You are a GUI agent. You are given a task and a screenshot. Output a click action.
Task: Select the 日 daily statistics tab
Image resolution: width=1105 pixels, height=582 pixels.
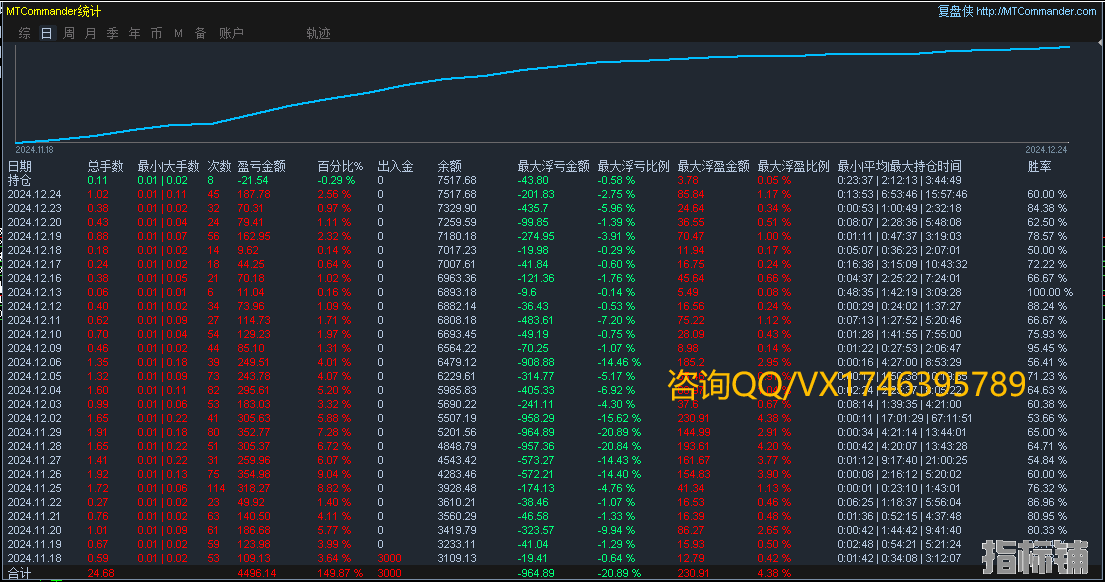tap(47, 33)
